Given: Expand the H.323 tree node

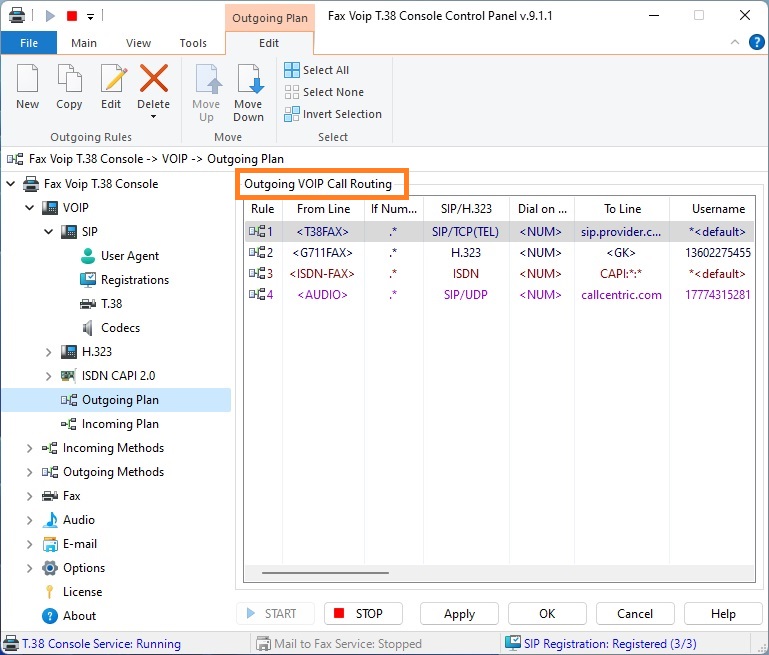Looking at the screenshot, I should pos(49,352).
